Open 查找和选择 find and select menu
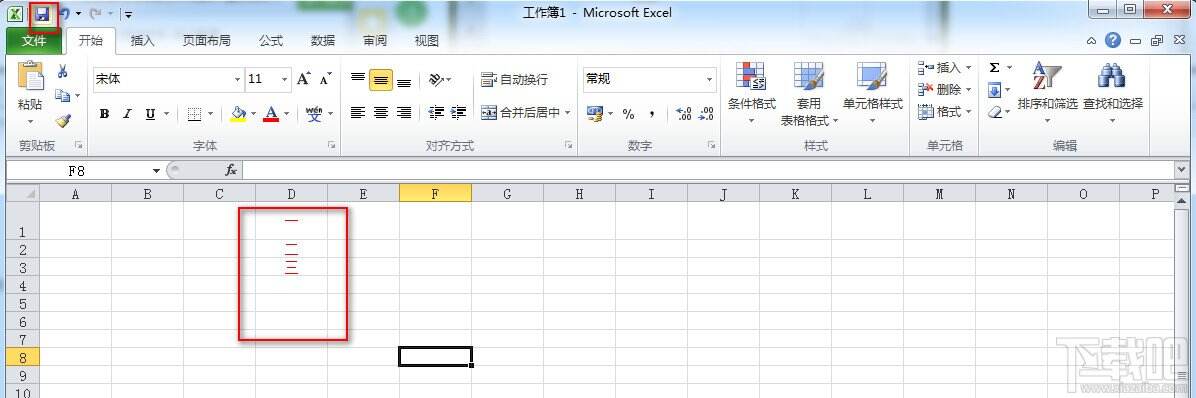Viewport: 1196px width, 398px height. [x=1113, y=93]
